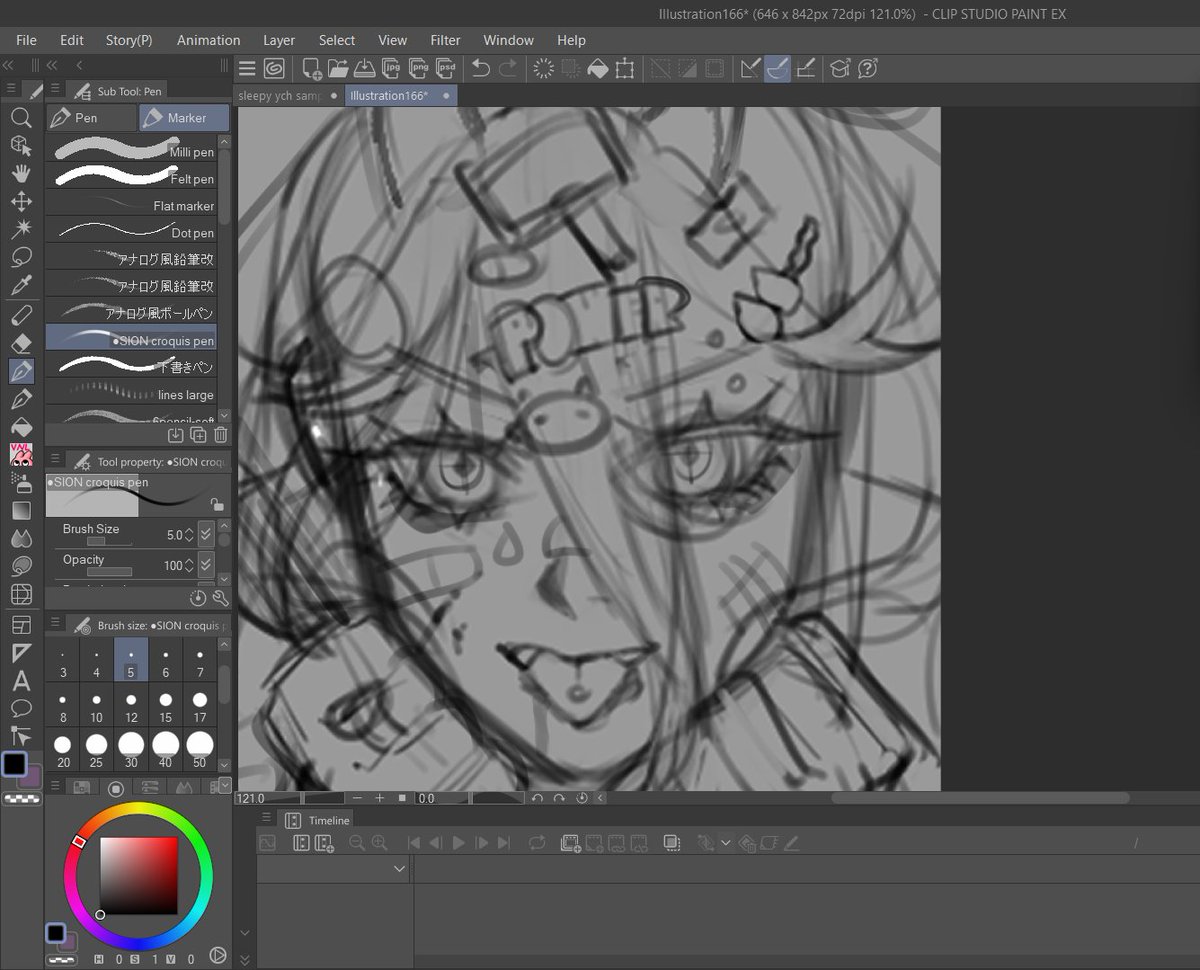Click the Play button in the Timeline
Image resolution: width=1200 pixels, height=970 pixels.
click(458, 843)
